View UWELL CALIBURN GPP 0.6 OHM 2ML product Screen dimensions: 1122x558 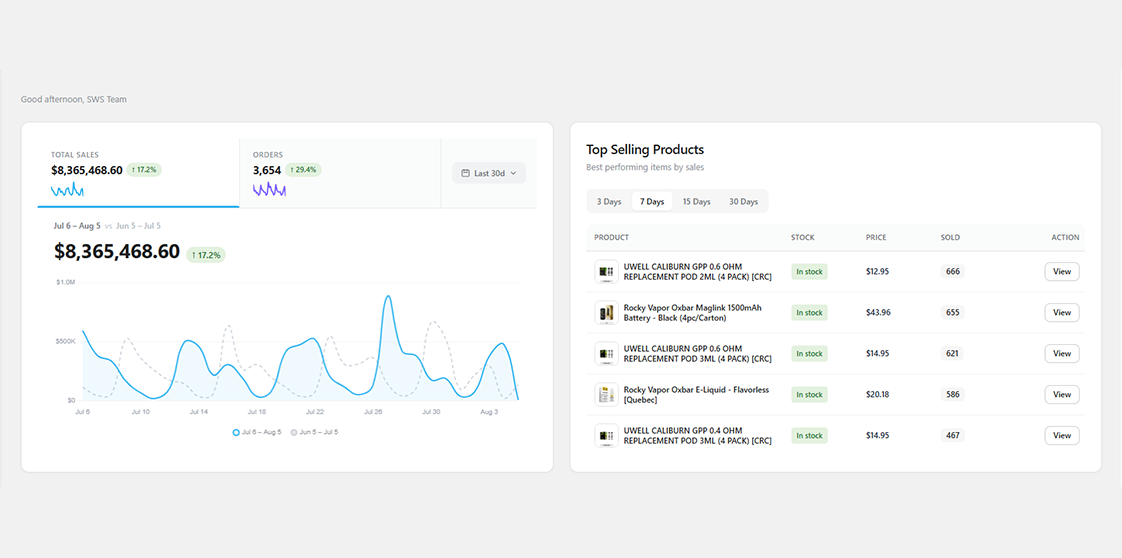click(1062, 272)
